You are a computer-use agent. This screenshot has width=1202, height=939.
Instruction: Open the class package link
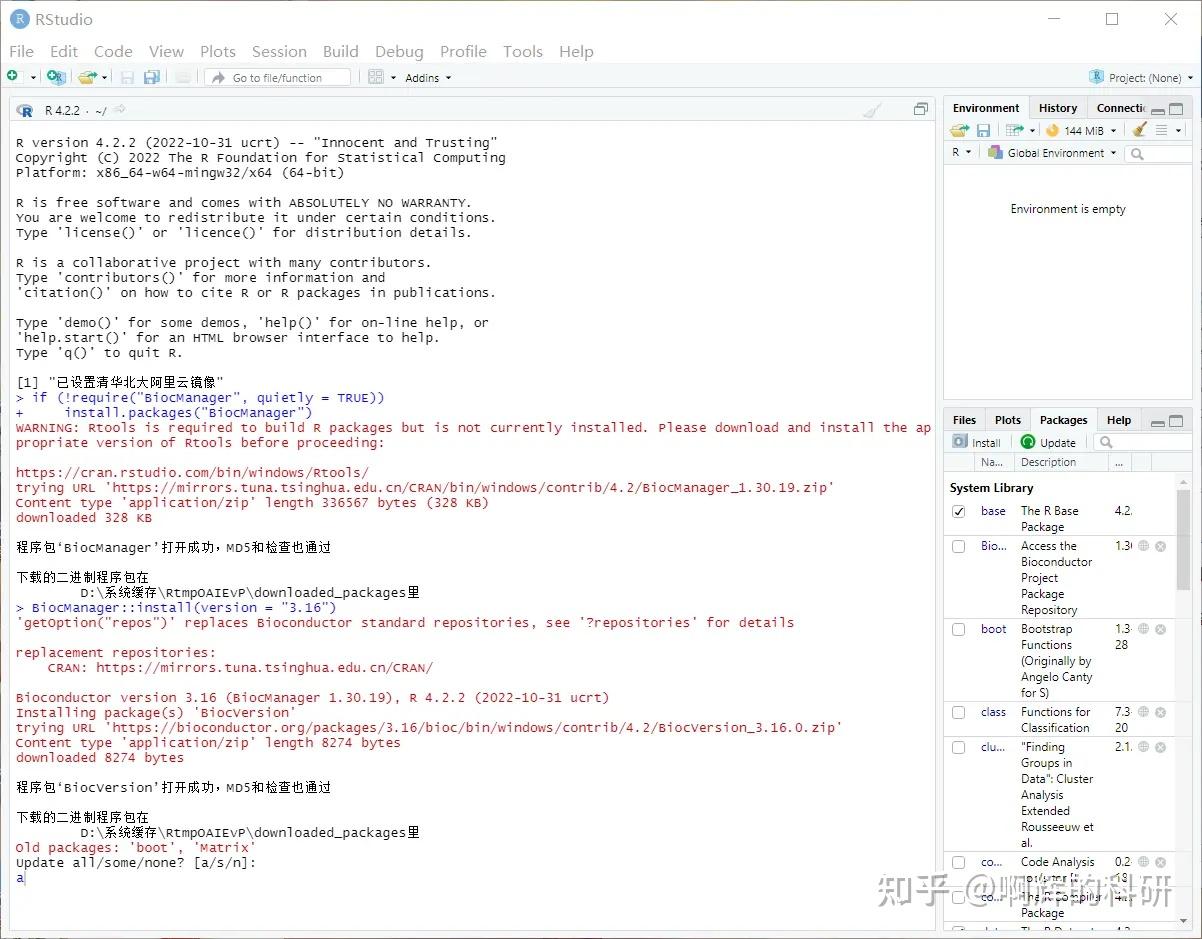993,712
